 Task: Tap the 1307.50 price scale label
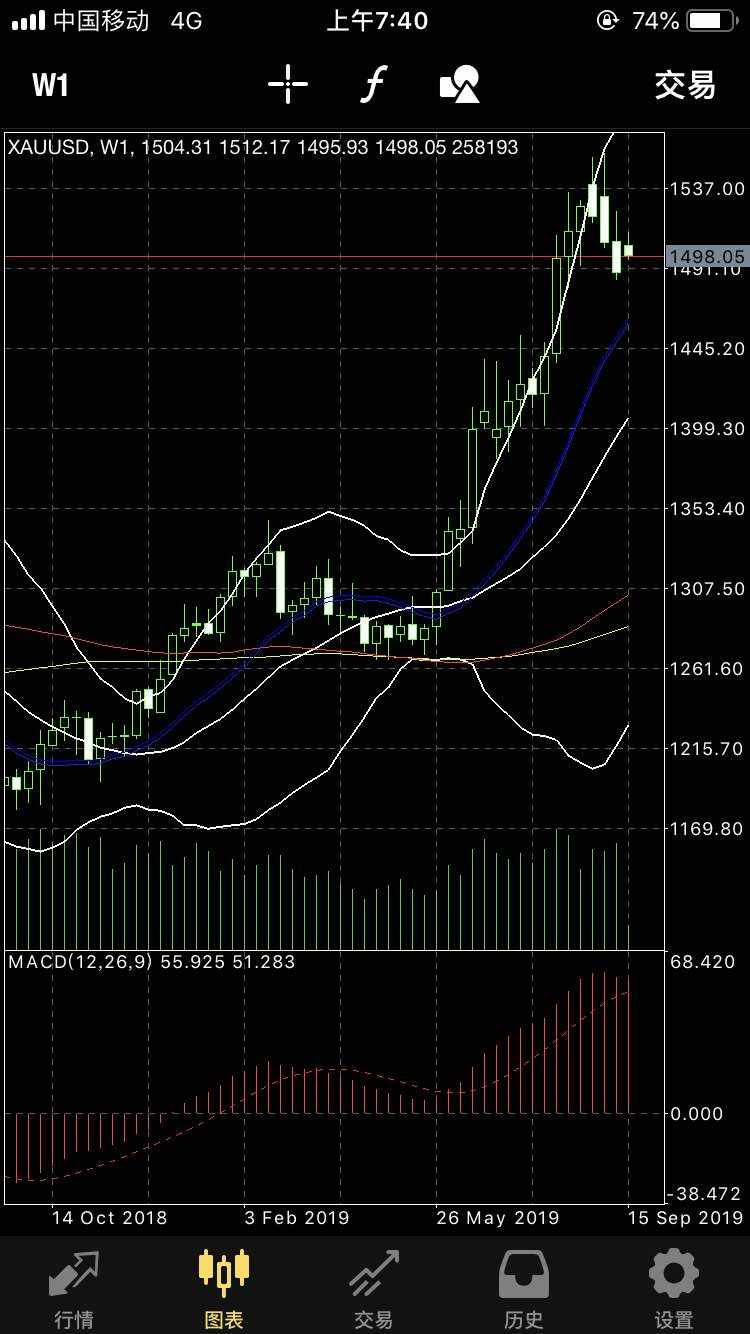tap(707, 588)
